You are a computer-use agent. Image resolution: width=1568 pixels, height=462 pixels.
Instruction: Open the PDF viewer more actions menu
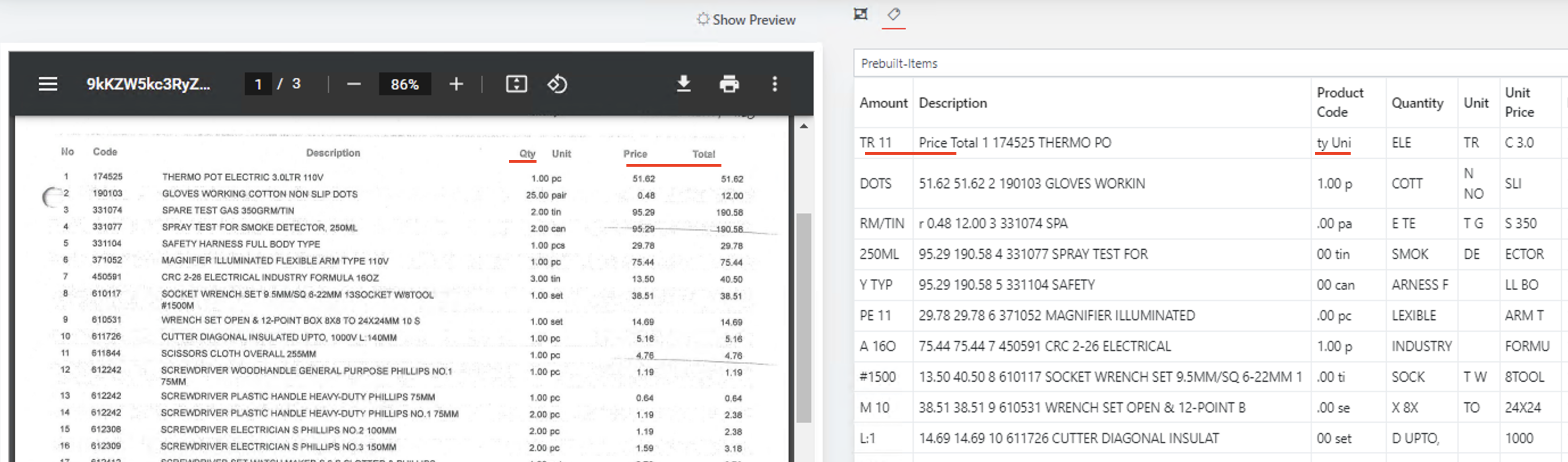pyautogui.click(x=774, y=84)
